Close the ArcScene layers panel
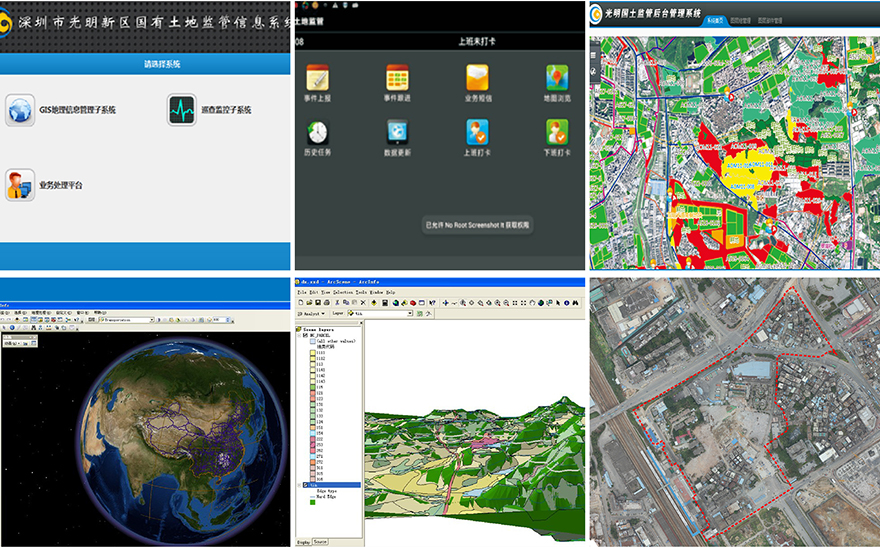 coord(361,323)
